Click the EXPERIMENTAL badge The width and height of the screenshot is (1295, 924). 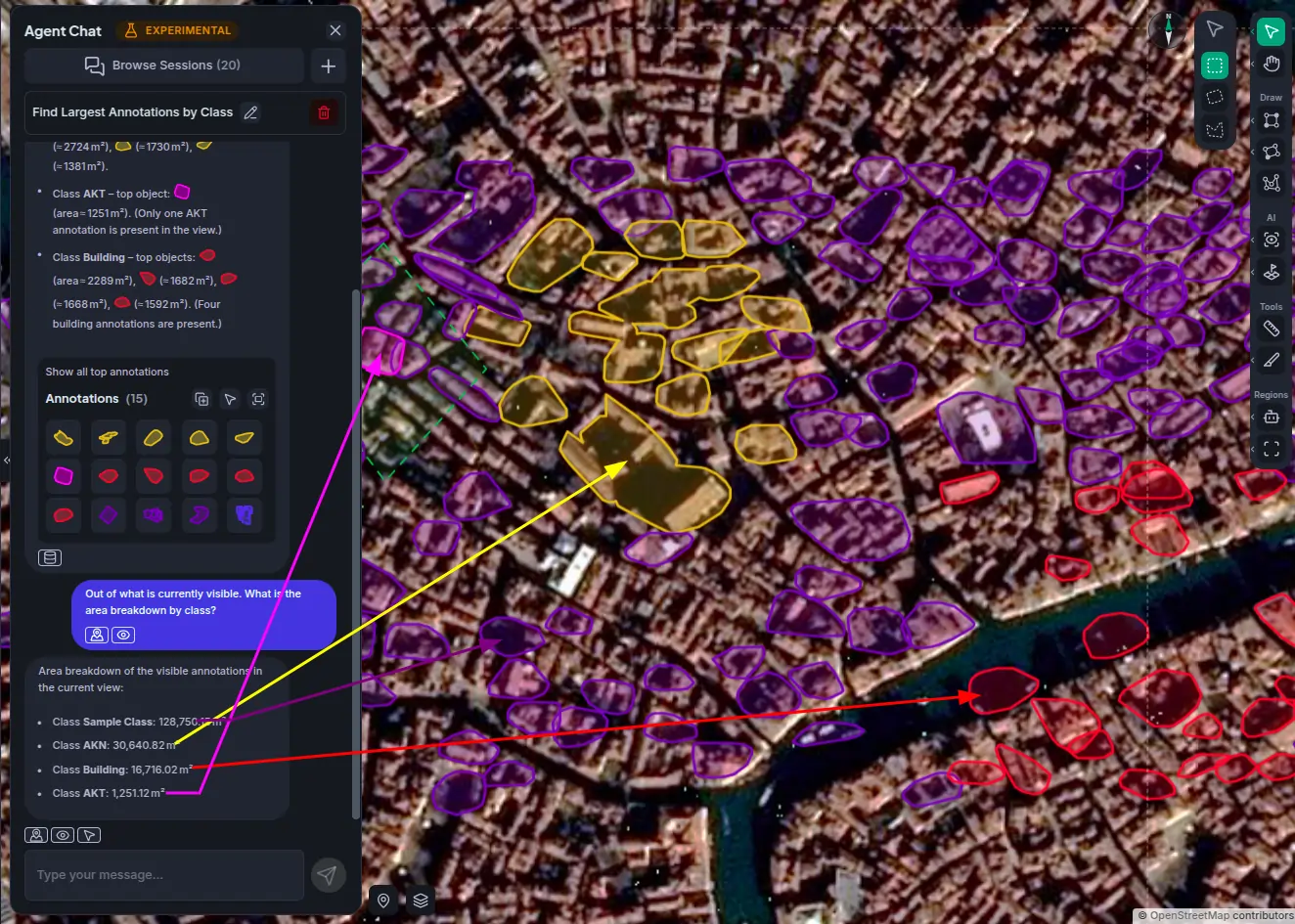coord(178,30)
